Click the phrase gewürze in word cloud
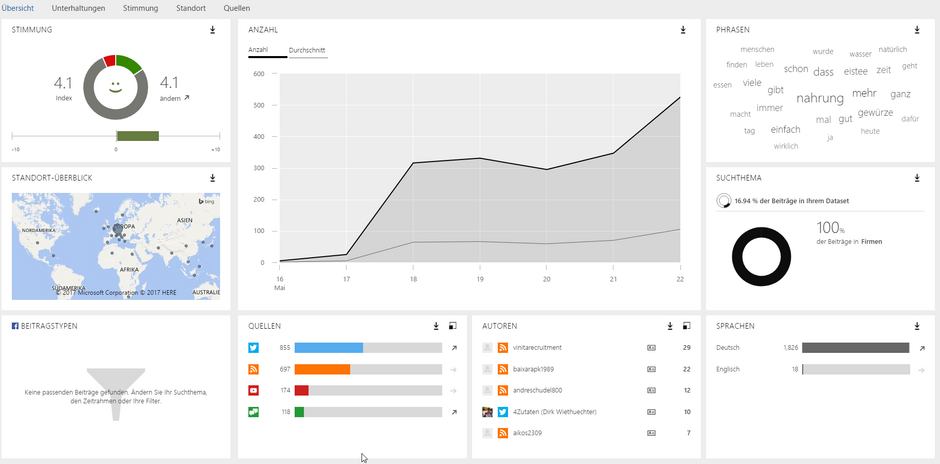 click(875, 112)
